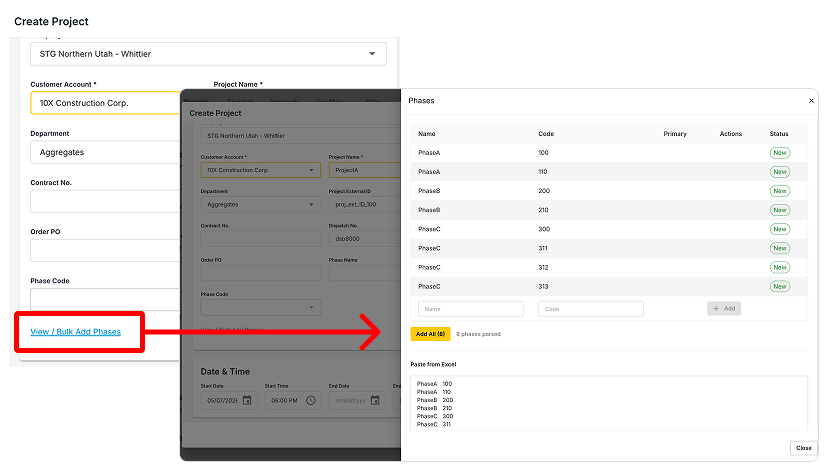Close the Phases panel with the X icon
Screen dimensions: 827x468
[811, 101]
